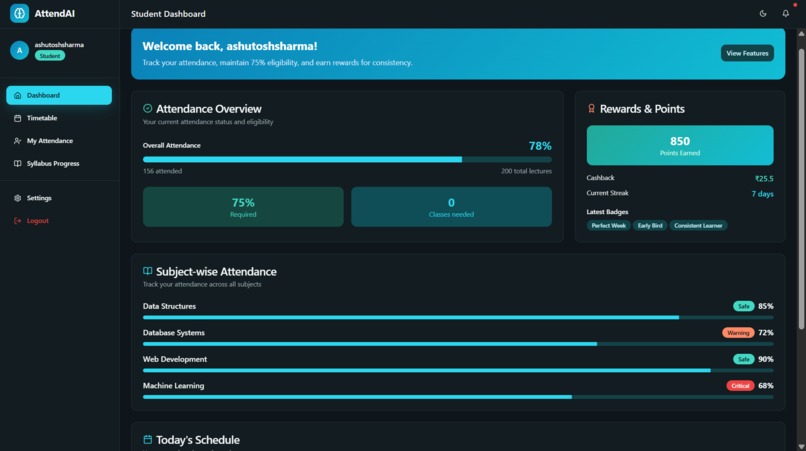Click the Attendance Overview checkmark icon
The image size is (806, 451).
click(x=148, y=108)
